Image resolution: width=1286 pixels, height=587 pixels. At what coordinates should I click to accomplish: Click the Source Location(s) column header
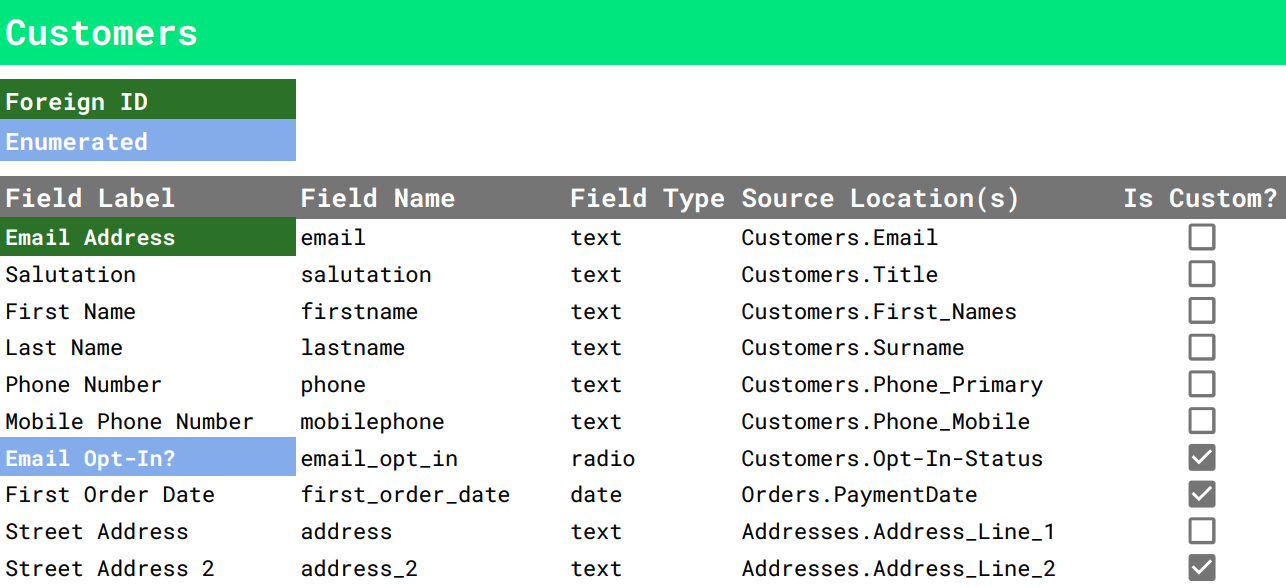coord(880,198)
